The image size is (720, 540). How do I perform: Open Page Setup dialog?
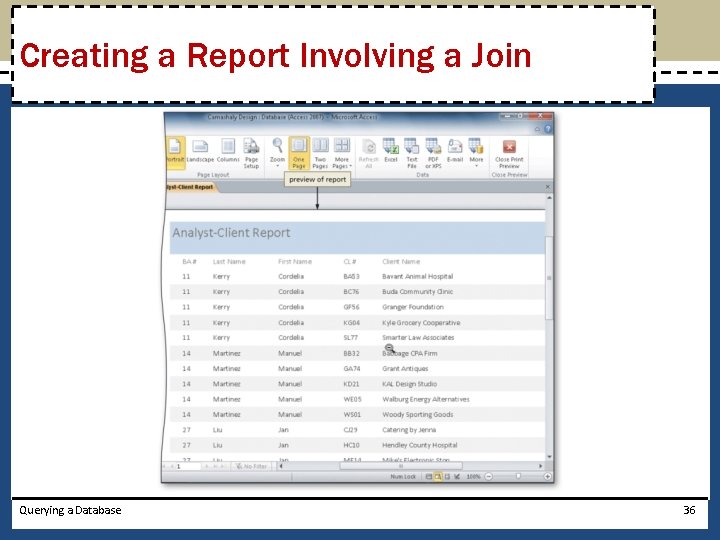pyautogui.click(x=251, y=153)
